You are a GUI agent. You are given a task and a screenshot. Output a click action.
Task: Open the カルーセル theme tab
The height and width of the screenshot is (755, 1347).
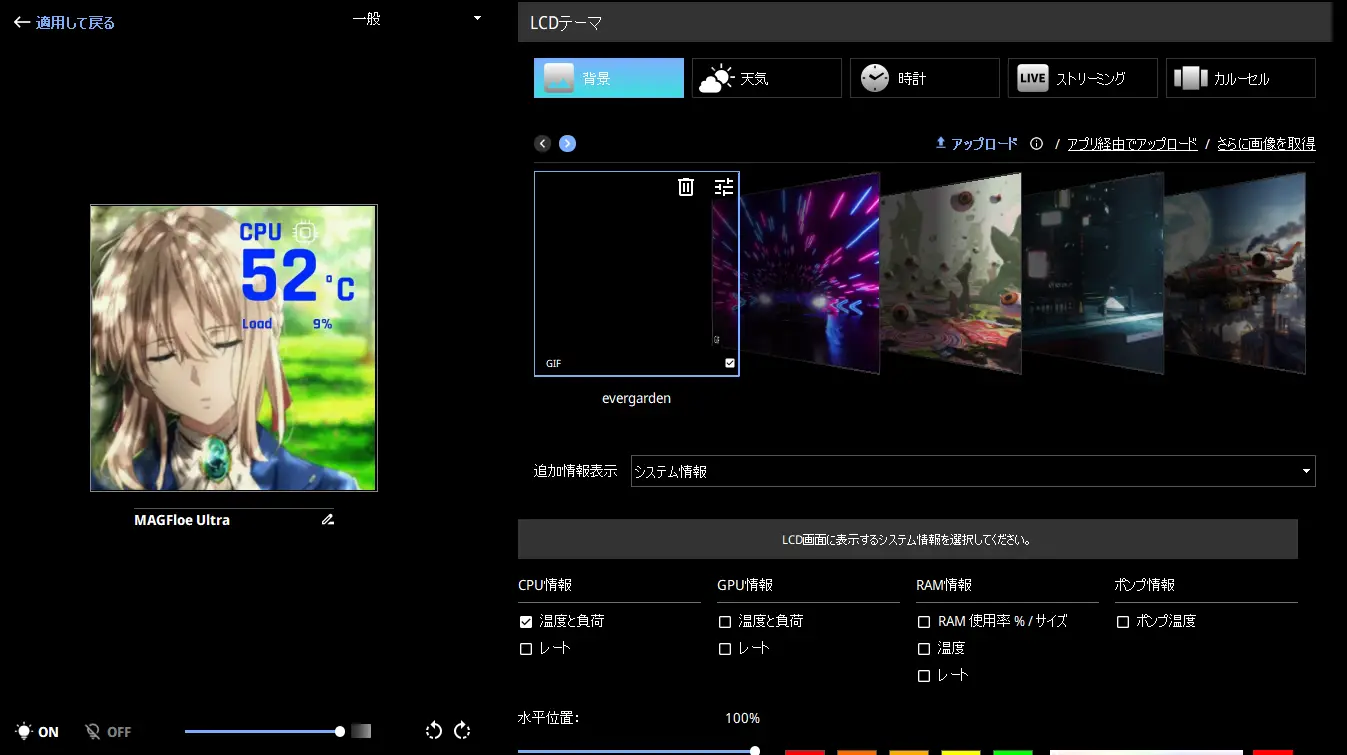point(1240,78)
